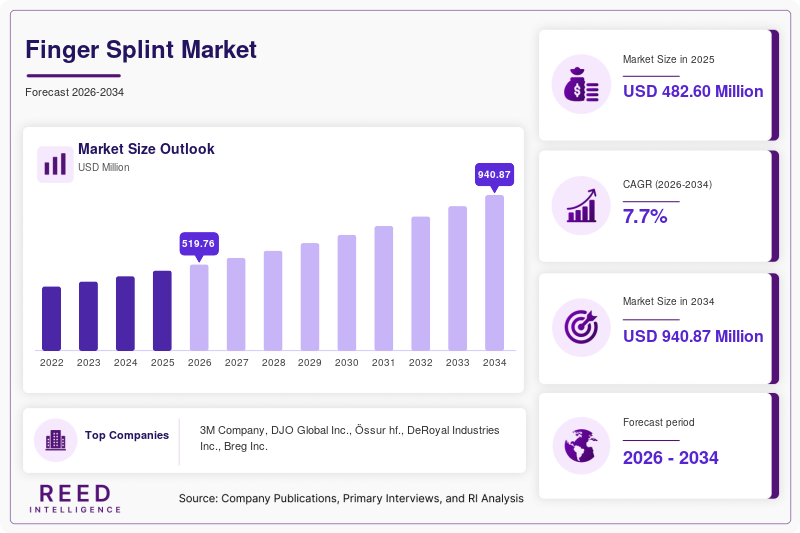800x533 pixels.
Task: Click the 2033 bar in the chart
Action: coord(458,278)
